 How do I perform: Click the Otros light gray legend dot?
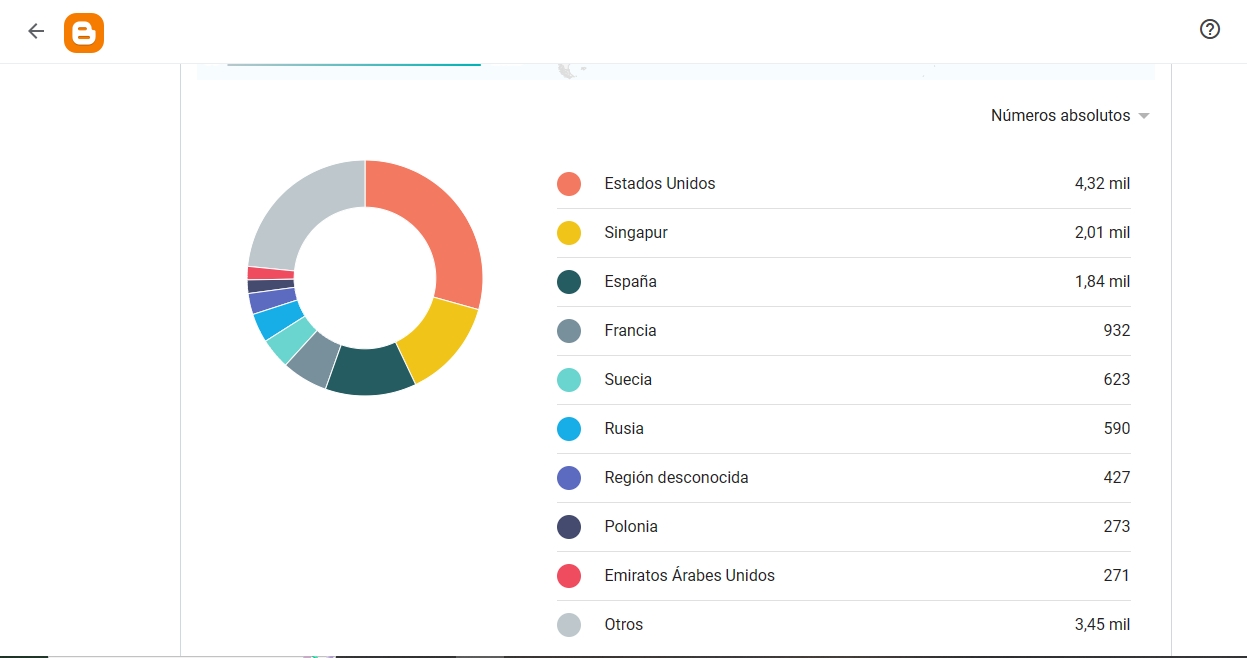[569, 625]
